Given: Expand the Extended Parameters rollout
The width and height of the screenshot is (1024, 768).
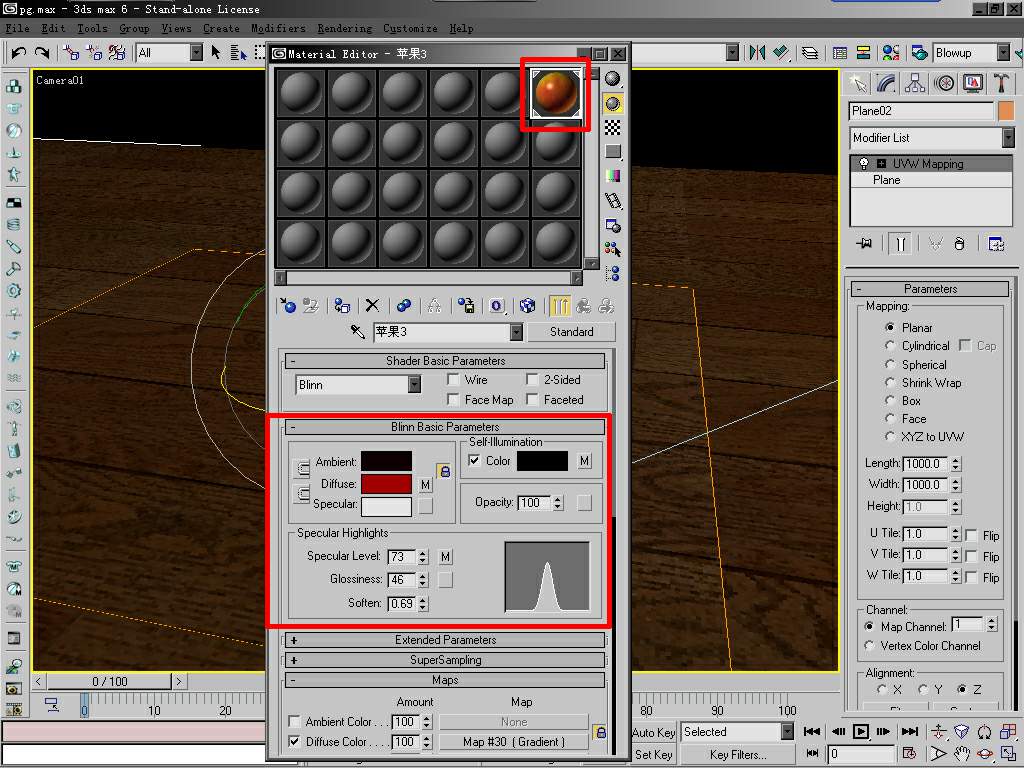Looking at the screenshot, I should 445,640.
